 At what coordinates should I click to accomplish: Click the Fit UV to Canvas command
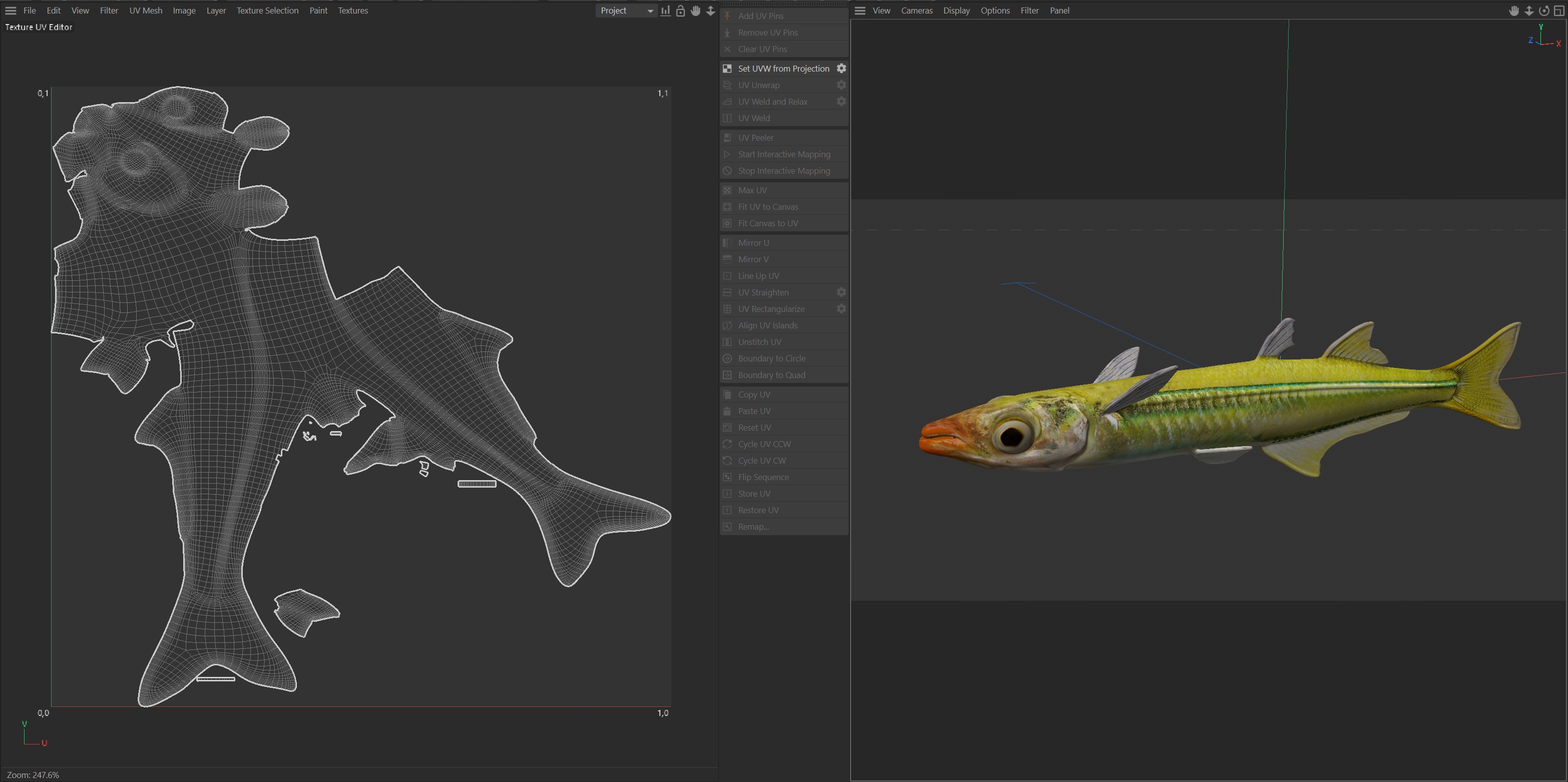[767, 207]
